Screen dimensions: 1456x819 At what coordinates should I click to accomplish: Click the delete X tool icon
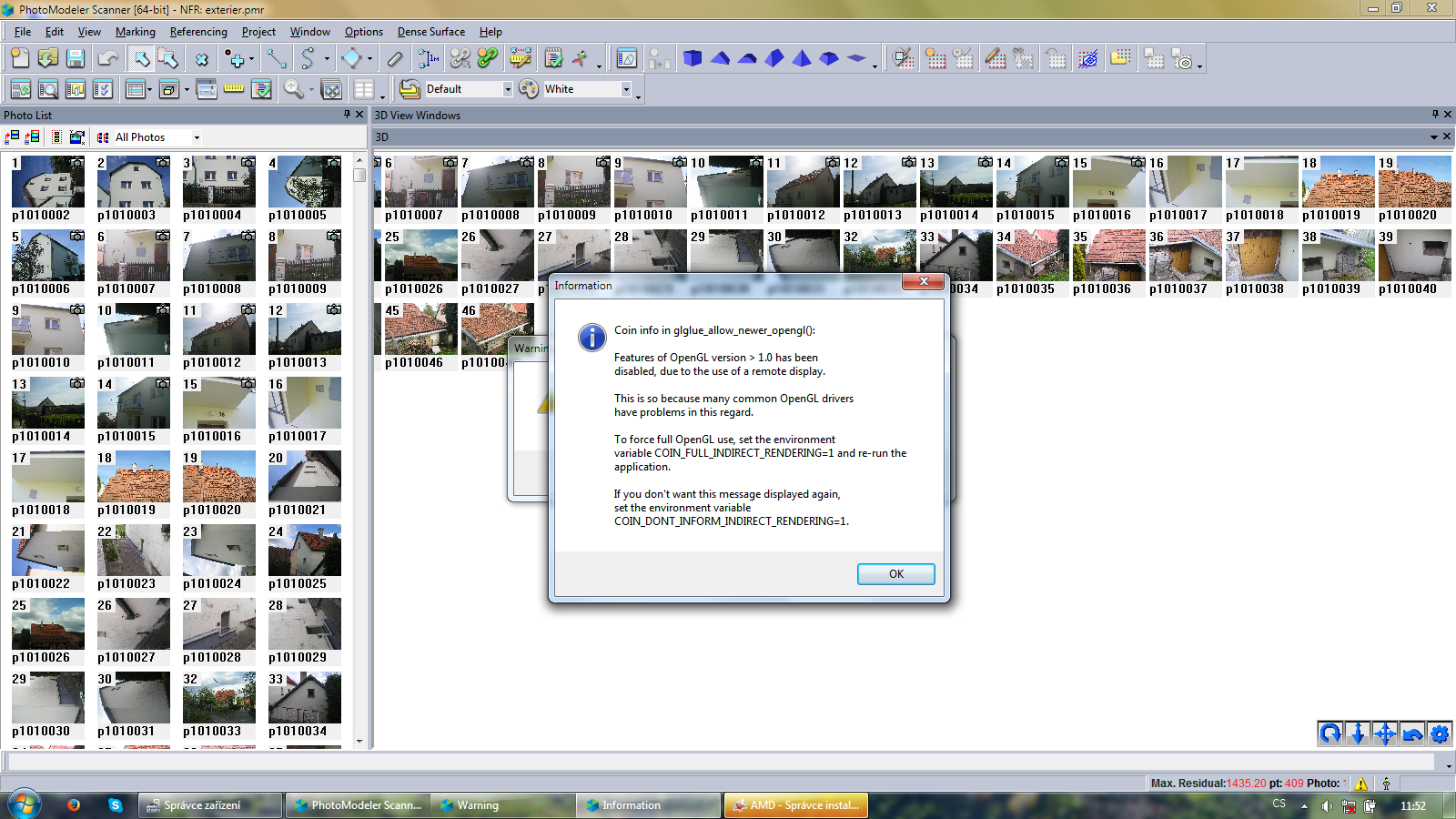coord(201,59)
